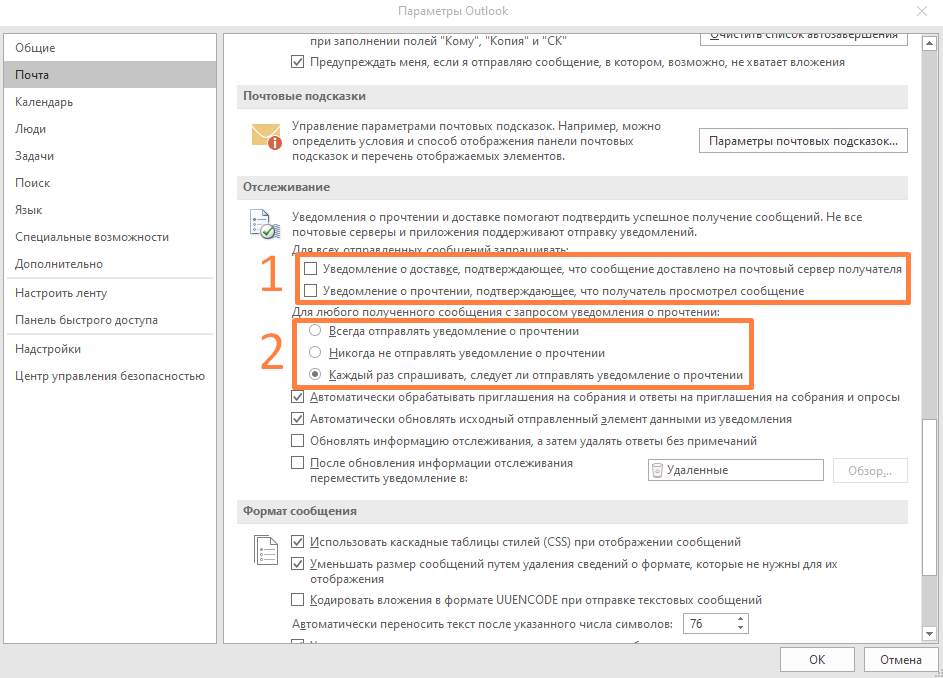
Task: Toggle Уменьшать размер сообщений checkbox
Action: pyautogui.click(x=298, y=564)
